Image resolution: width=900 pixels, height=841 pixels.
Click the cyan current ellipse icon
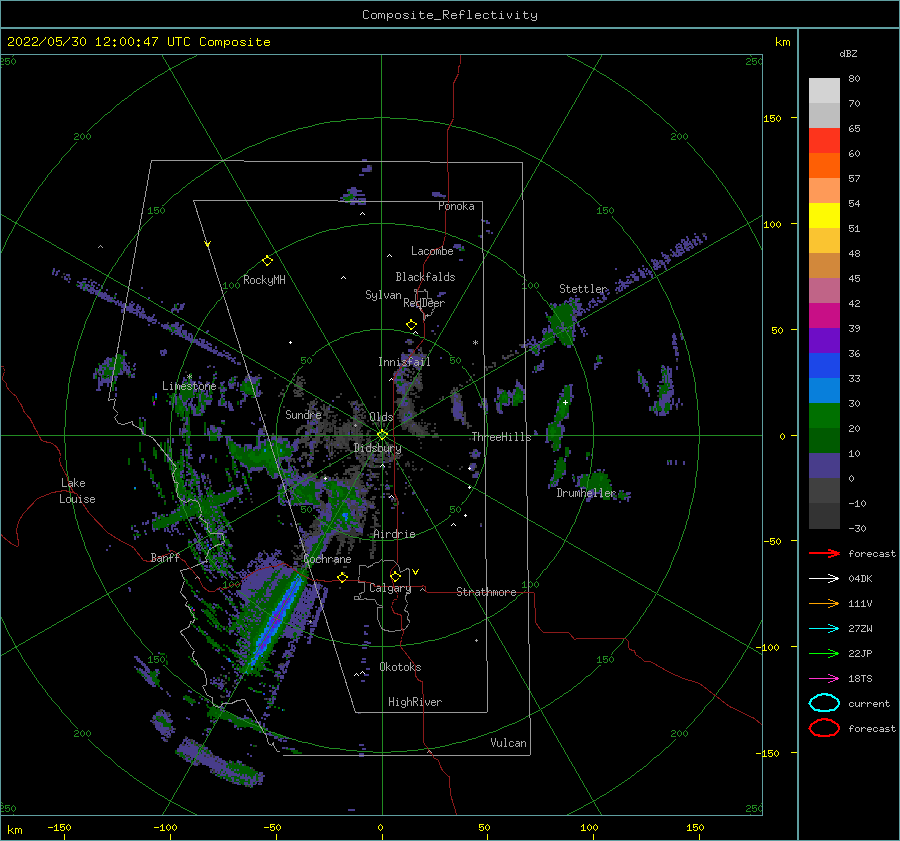click(x=824, y=703)
